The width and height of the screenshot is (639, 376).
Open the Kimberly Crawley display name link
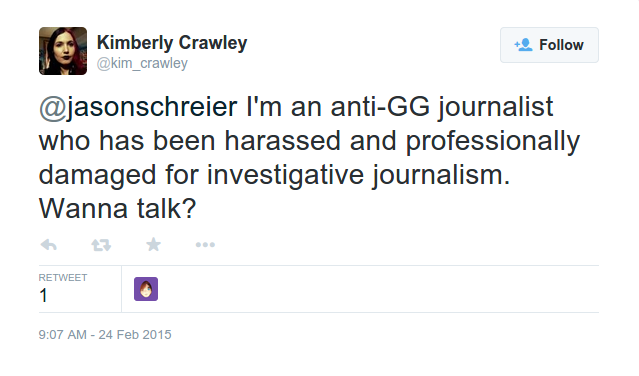pyautogui.click(x=172, y=43)
